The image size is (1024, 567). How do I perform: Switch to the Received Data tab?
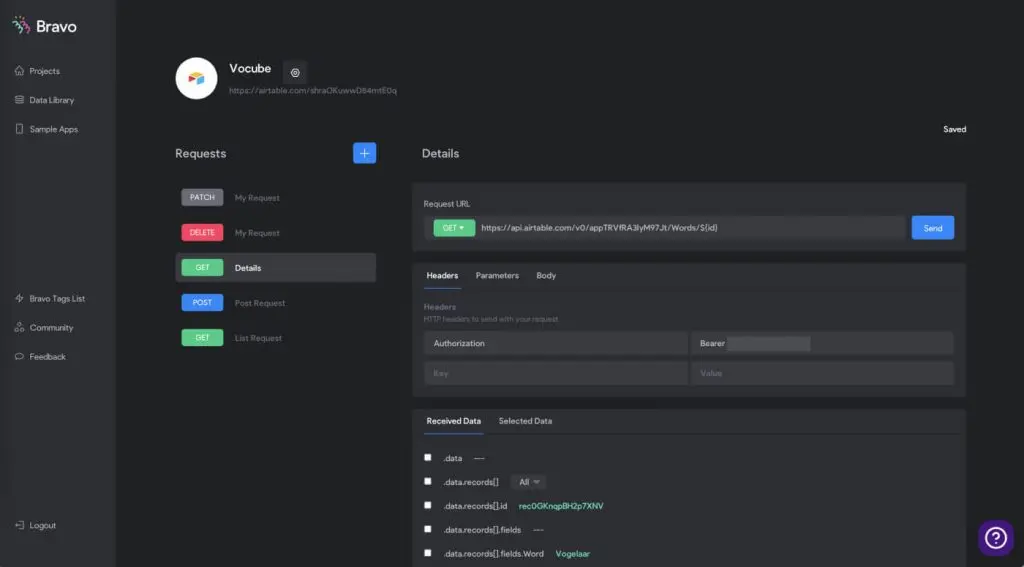tap(454, 421)
